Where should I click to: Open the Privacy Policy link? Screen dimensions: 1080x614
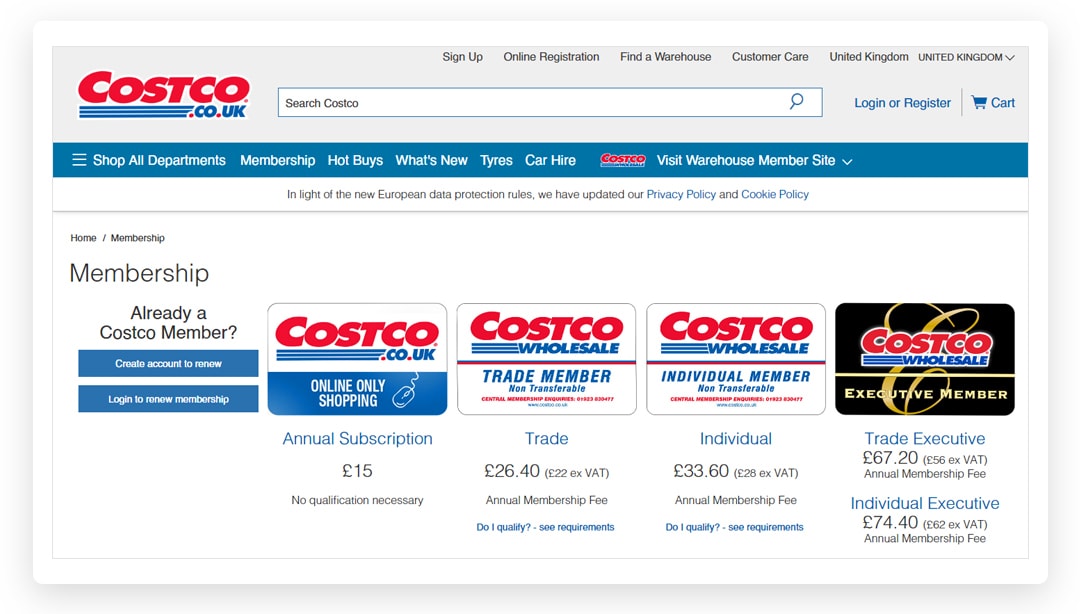pos(681,194)
